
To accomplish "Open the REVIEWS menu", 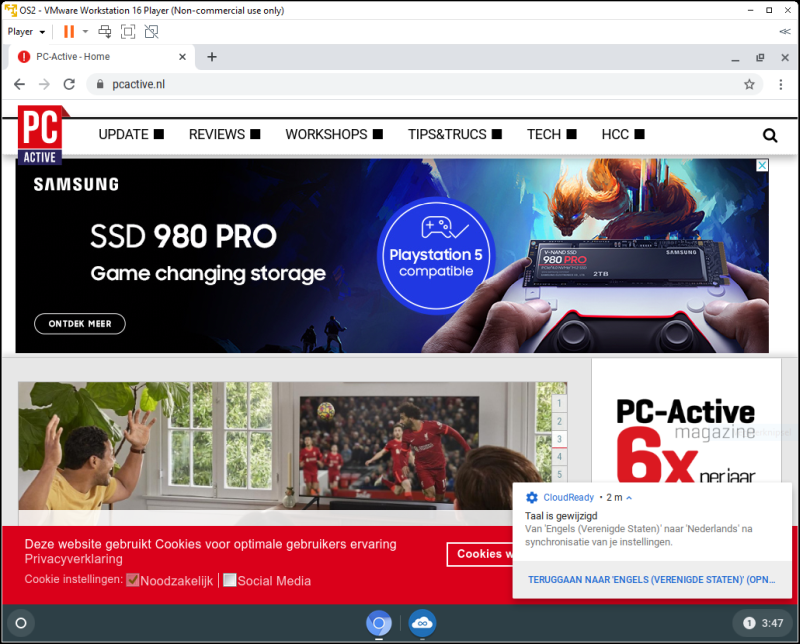I will pos(224,134).
